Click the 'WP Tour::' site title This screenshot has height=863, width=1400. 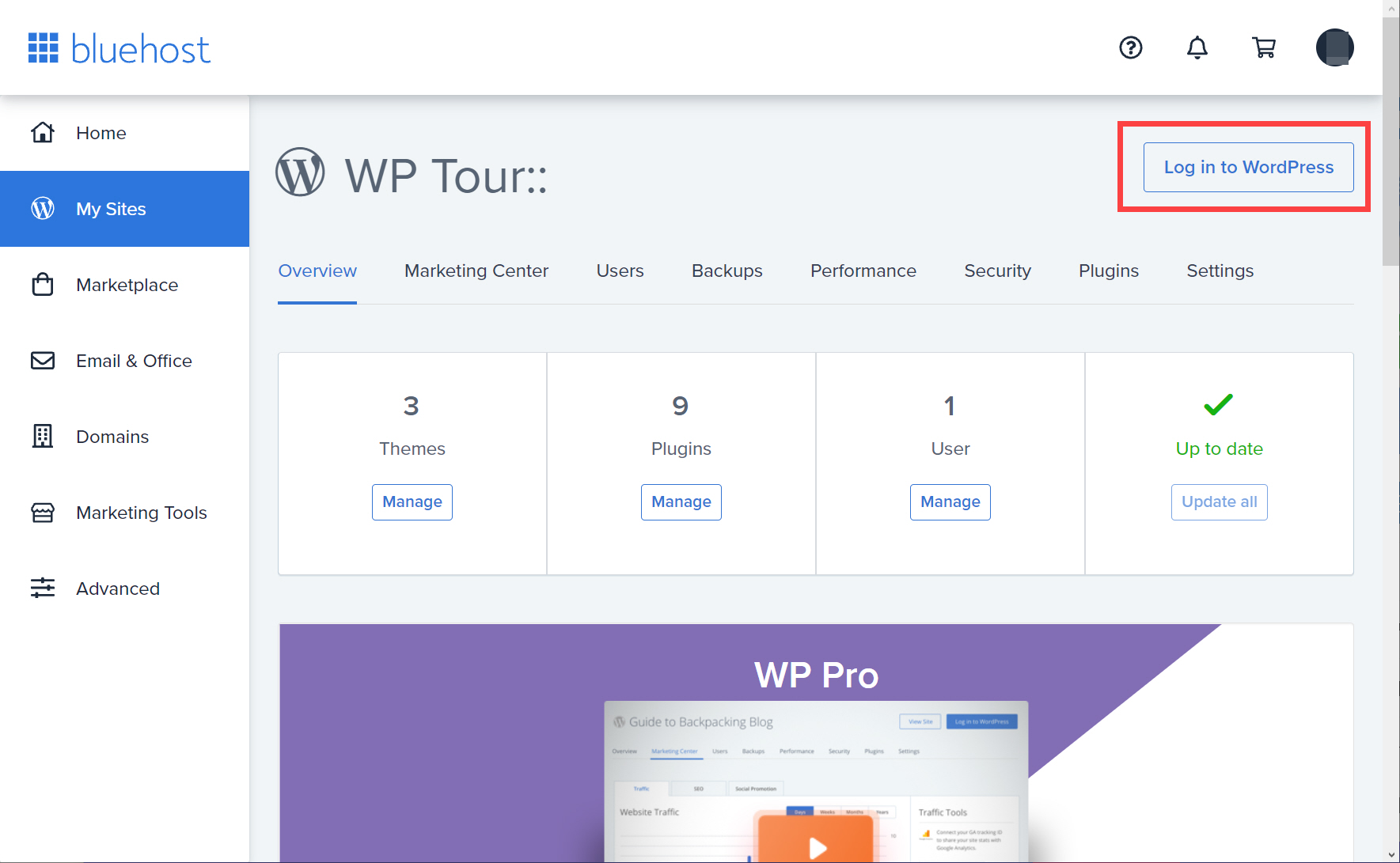pyautogui.click(x=446, y=175)
